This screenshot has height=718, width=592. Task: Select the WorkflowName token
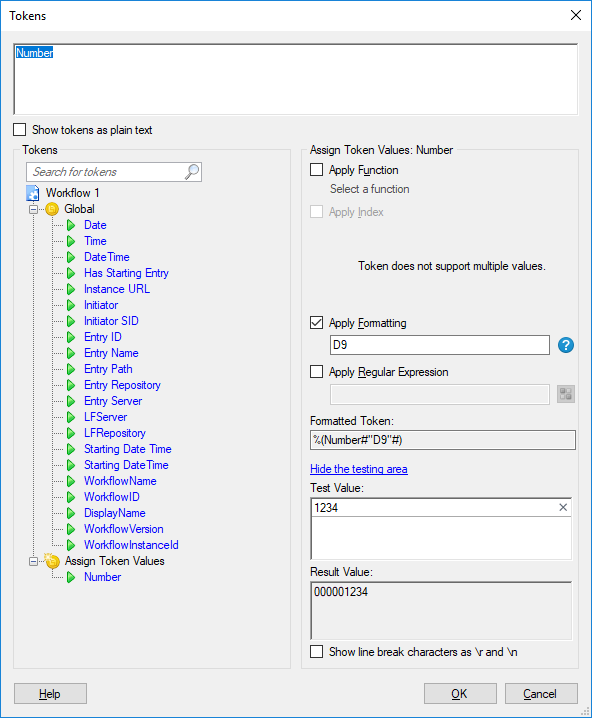pos(120,481)
